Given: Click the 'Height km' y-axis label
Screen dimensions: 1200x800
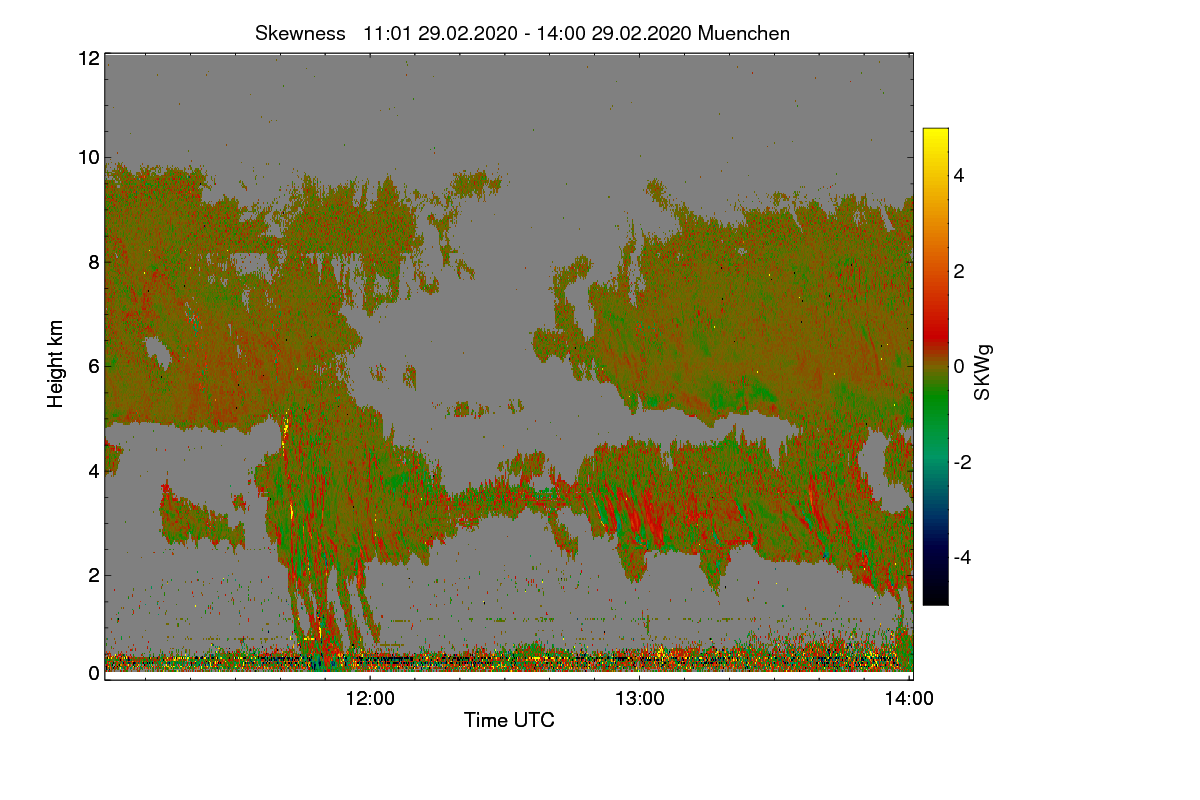Looking at the screenshot, I should pyautogui.click(x=56, y=363).
